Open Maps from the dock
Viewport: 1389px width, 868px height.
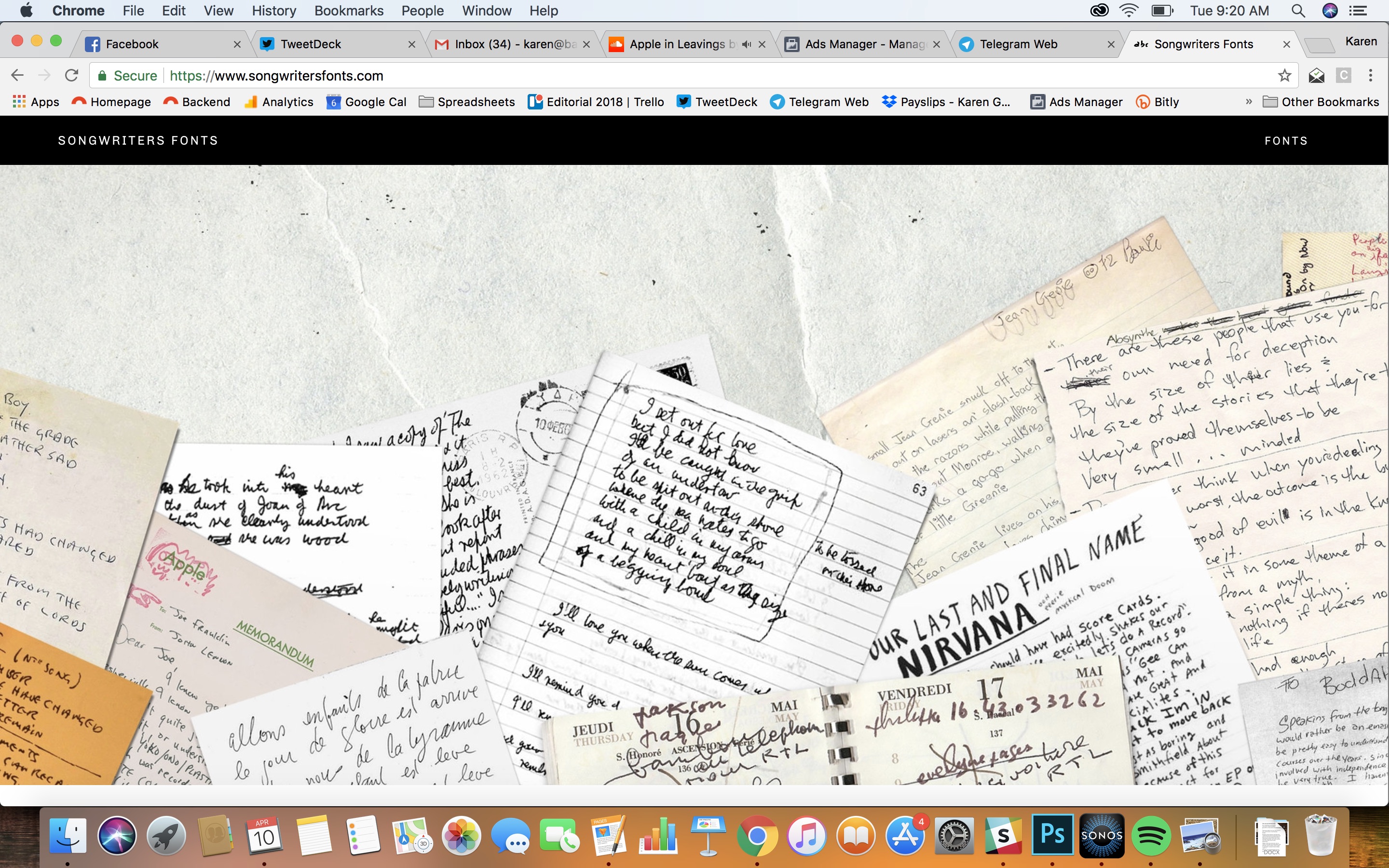tap(412, 835)
